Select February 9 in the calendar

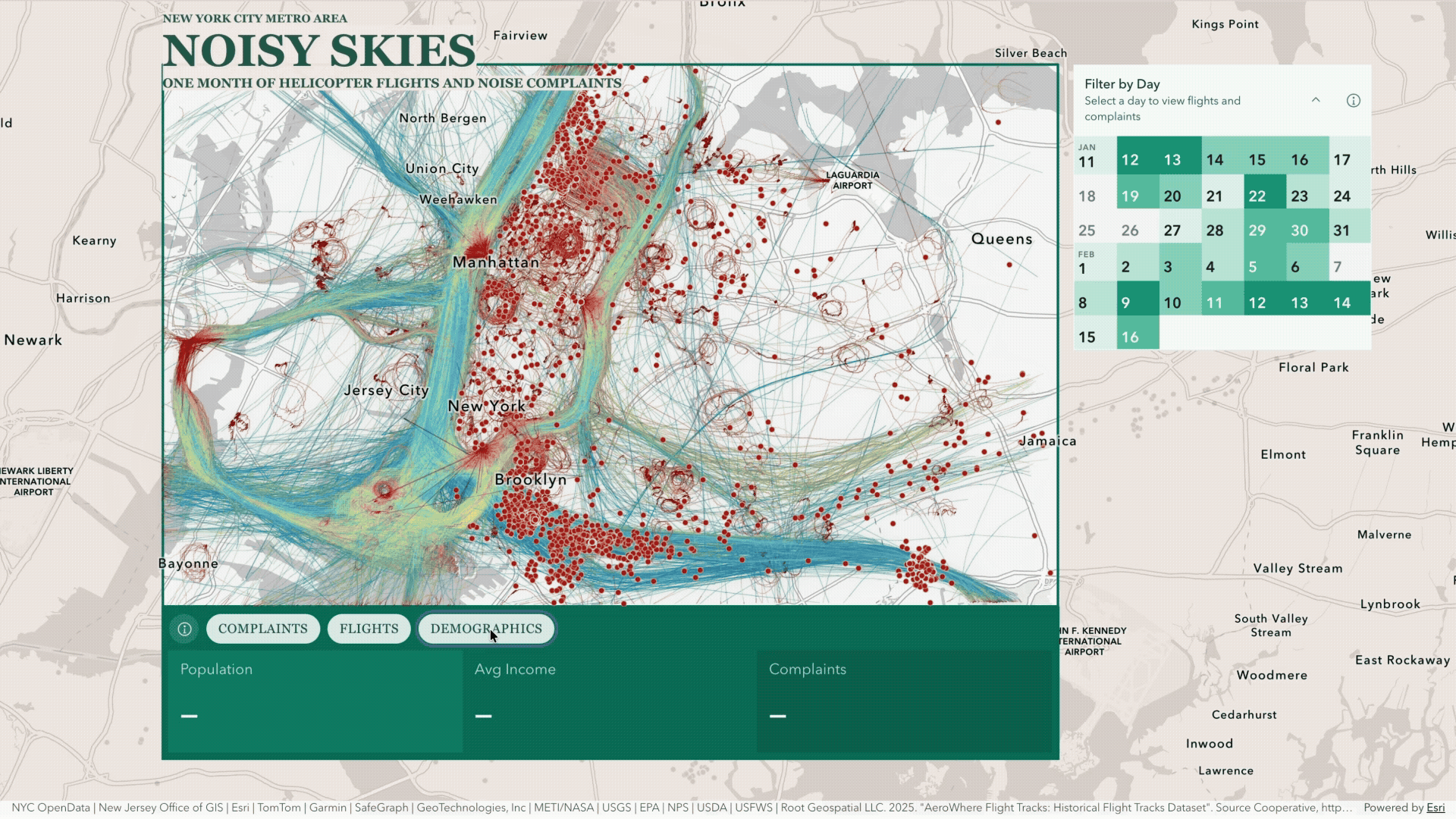tap(1137, 298)
